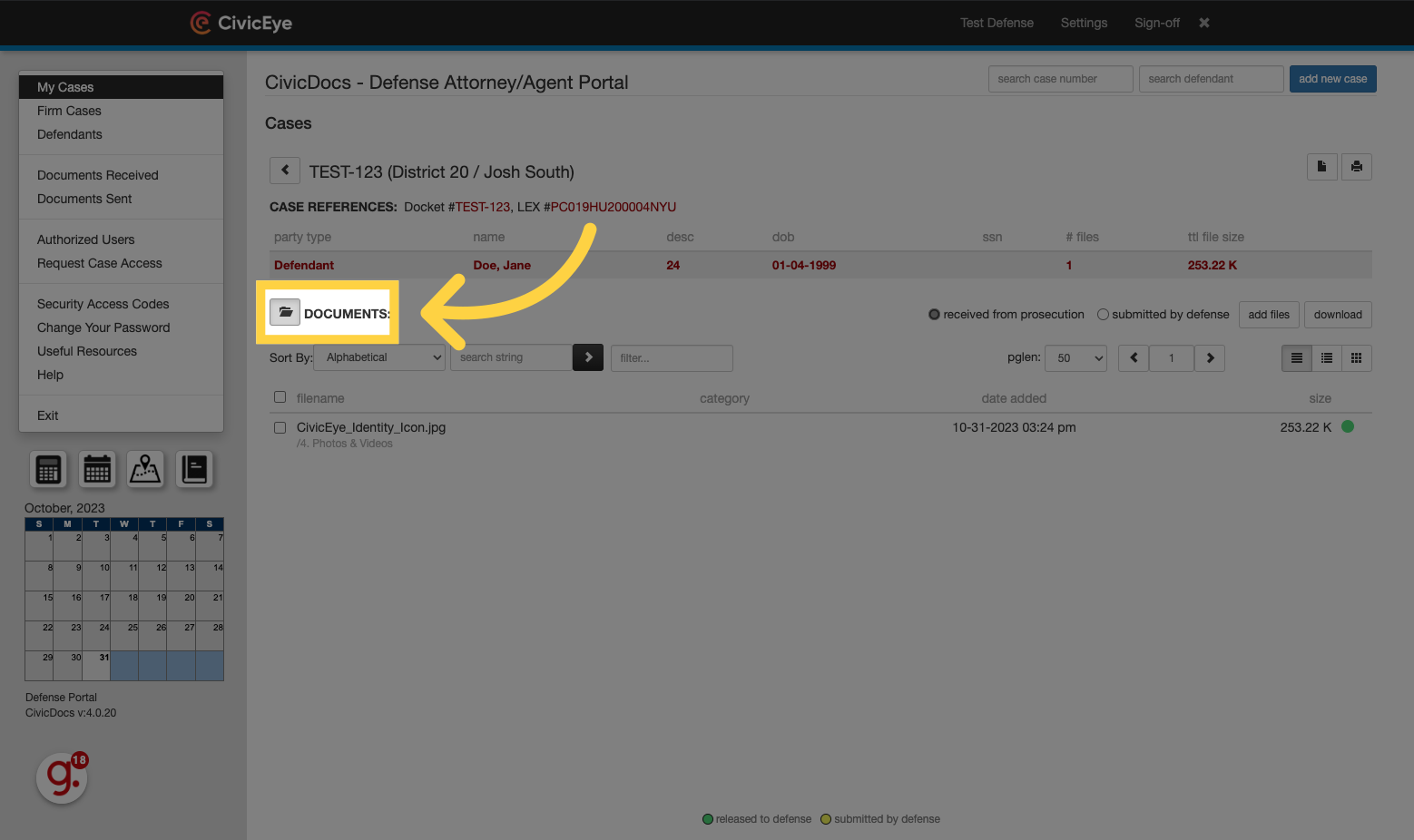Open Useful Resources
Viewport: 1414px width, 840px height.
click(121, 351)
